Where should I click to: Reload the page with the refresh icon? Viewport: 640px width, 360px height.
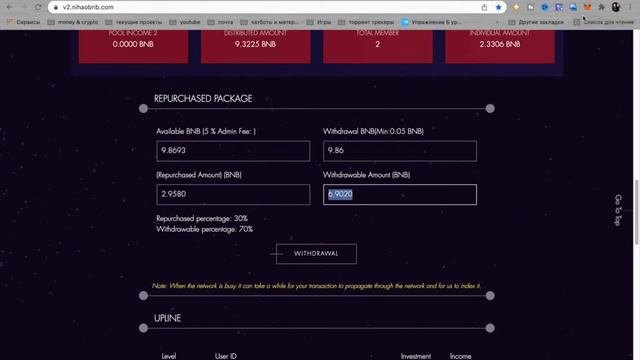[38, 7]
